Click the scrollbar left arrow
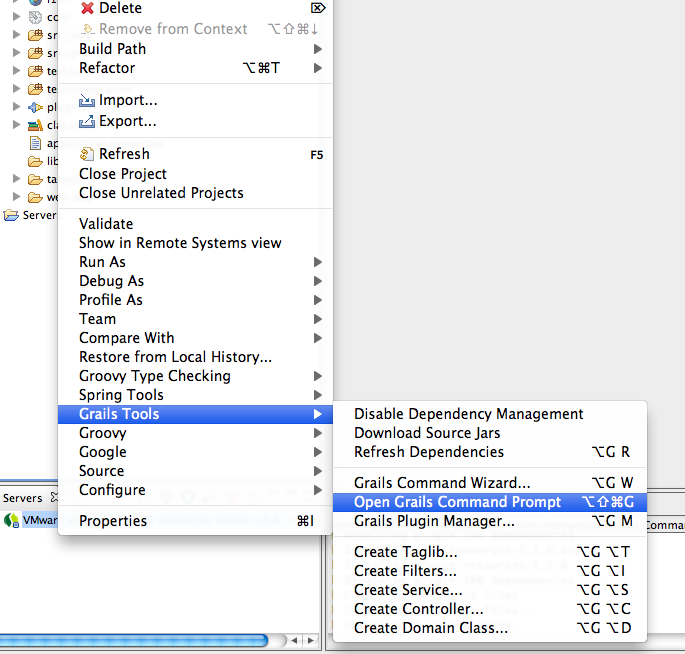The width and height of the screenshot is (685, 654). point(294,641)
